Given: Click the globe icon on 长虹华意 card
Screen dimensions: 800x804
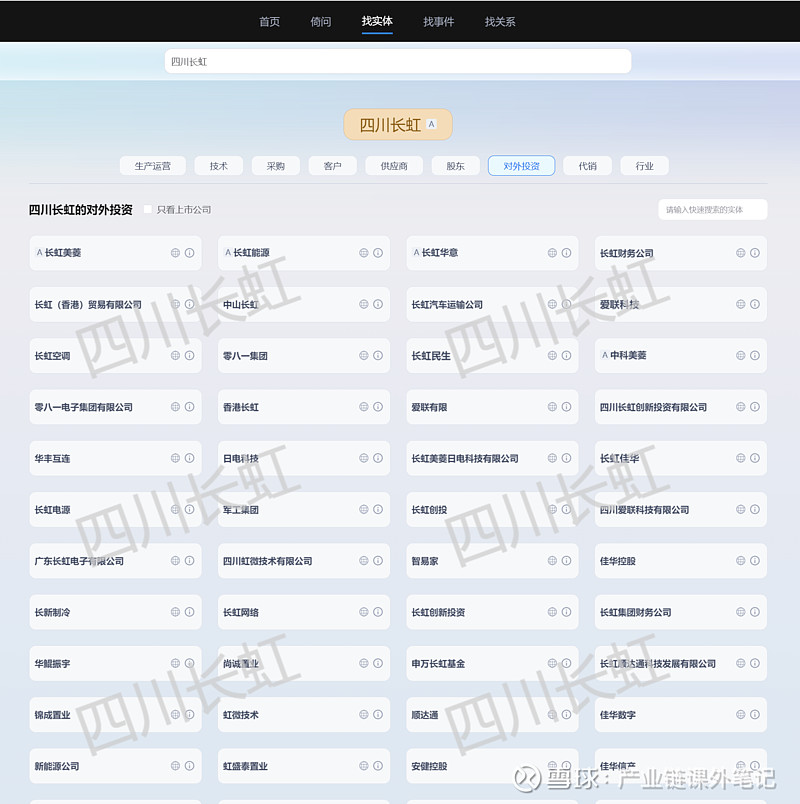Looking at the screenshot, I should 552,253.
